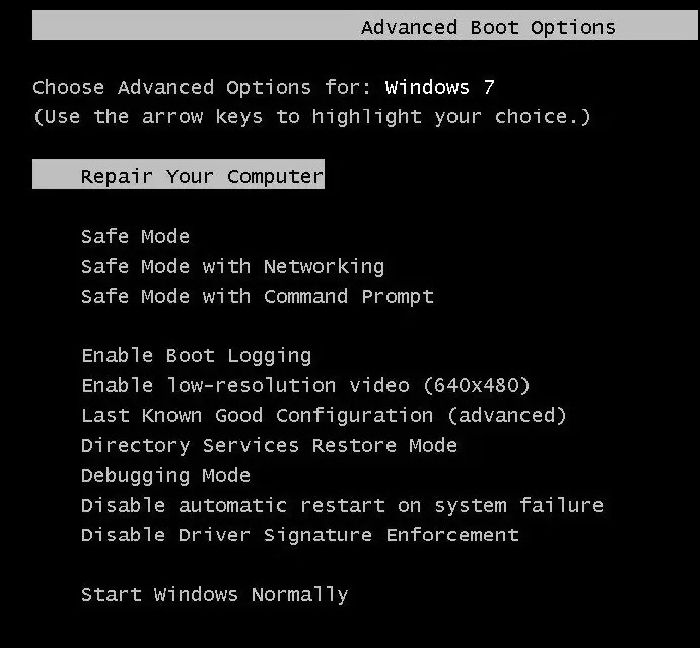Select Directory Services Restore Mode

269,446
